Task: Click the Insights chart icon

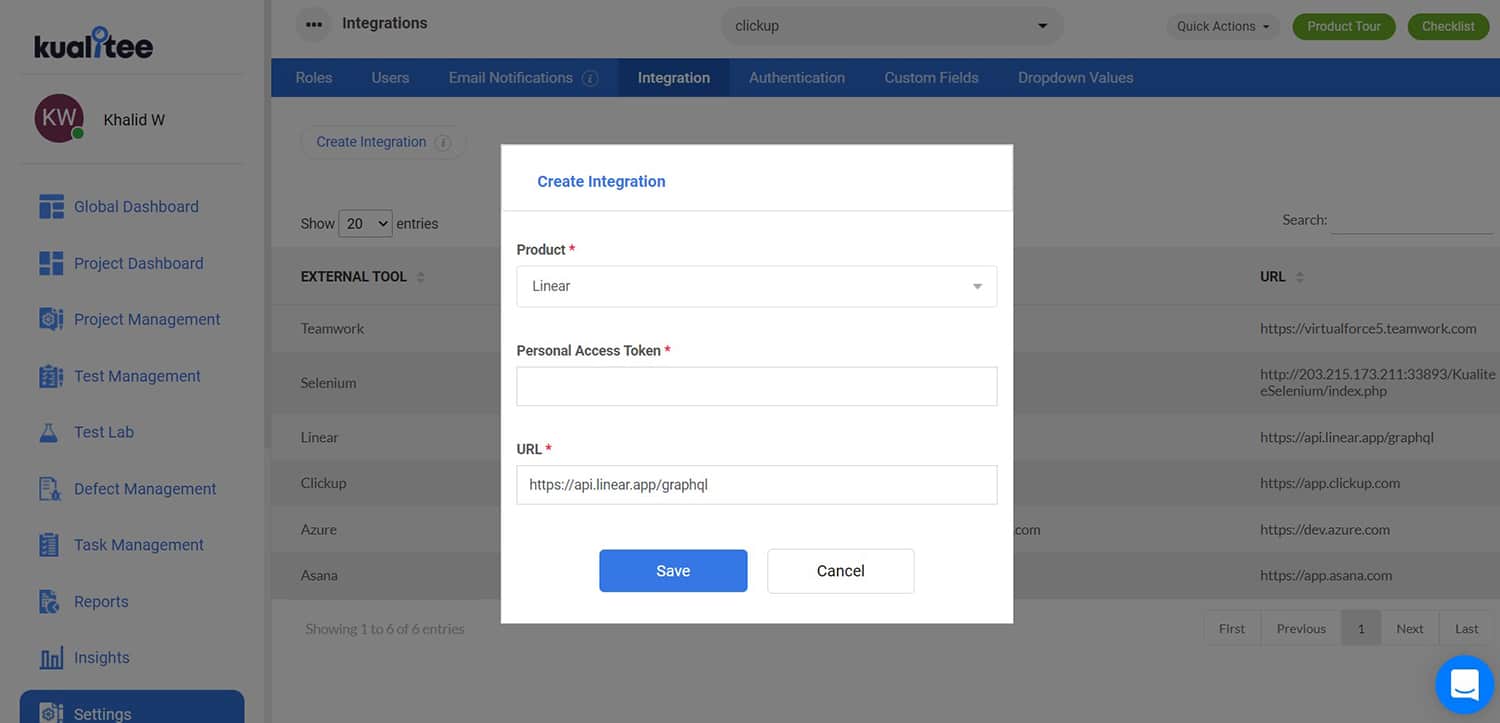Action: pyautogui.click(x=51, y=658)
